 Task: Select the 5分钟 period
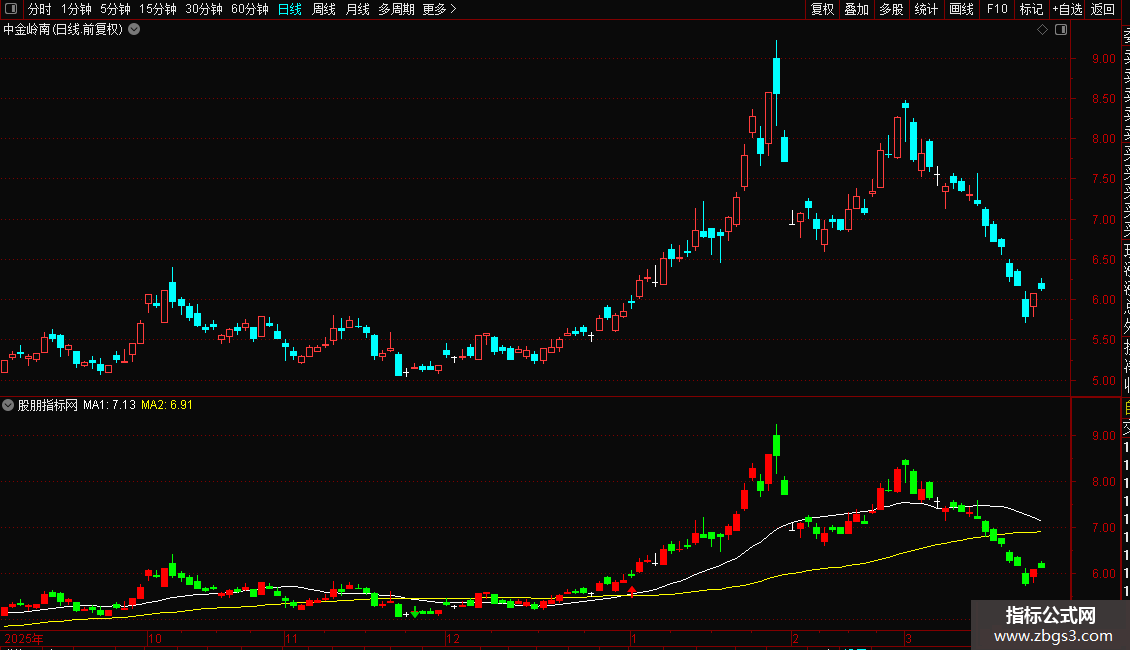point(115,9)
